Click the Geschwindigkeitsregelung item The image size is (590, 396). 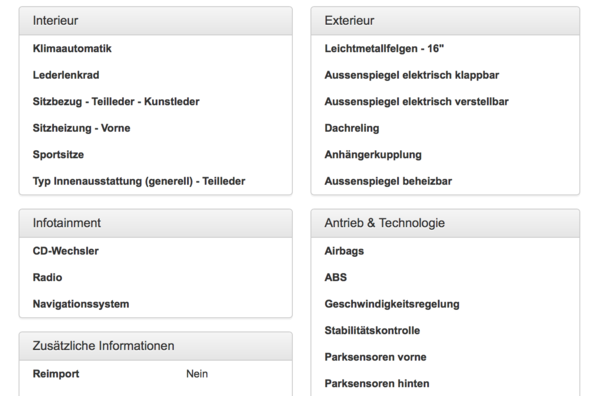392,304
